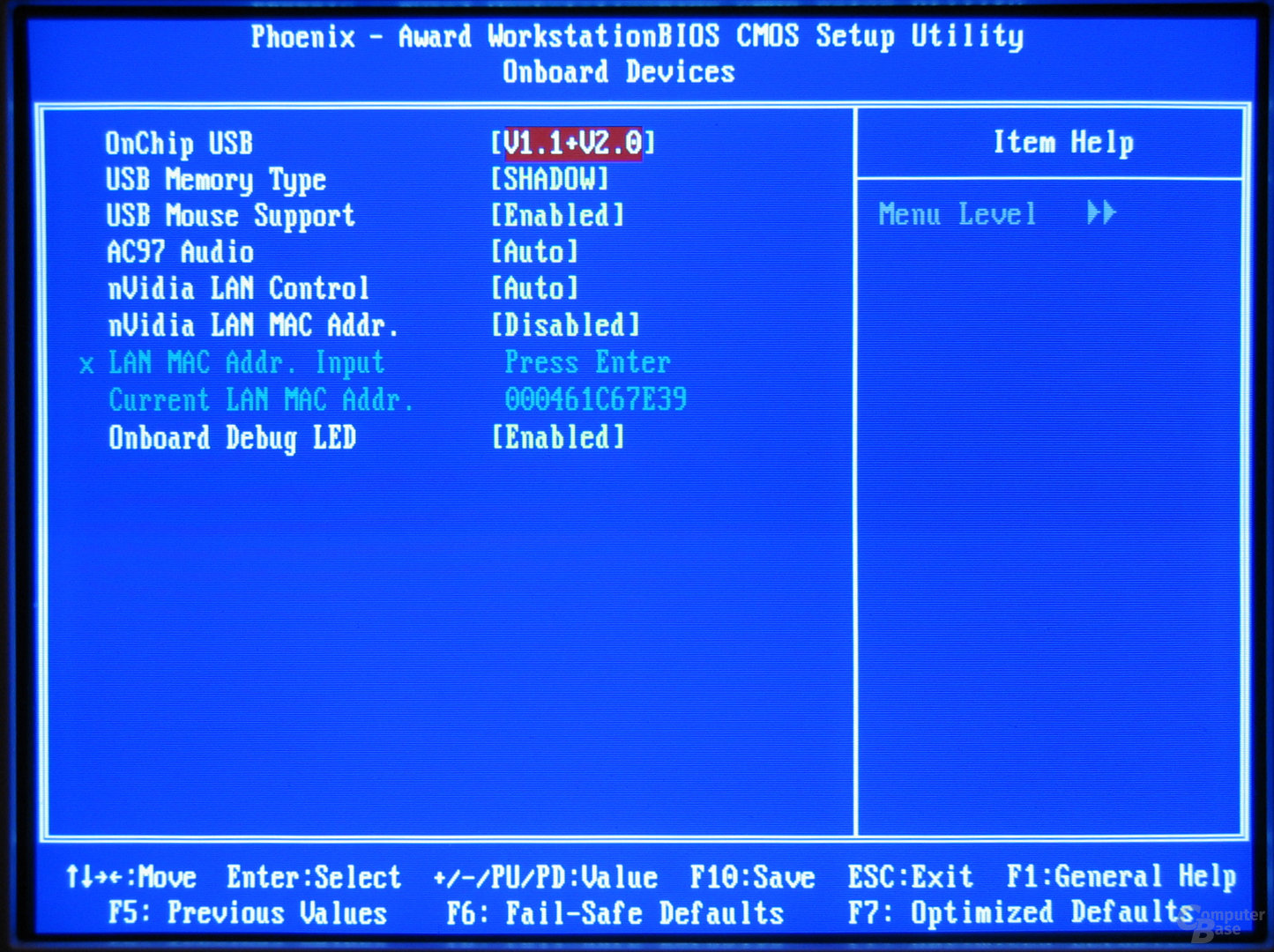Click F7: Optimized Defaults hint

(1022, 912)
